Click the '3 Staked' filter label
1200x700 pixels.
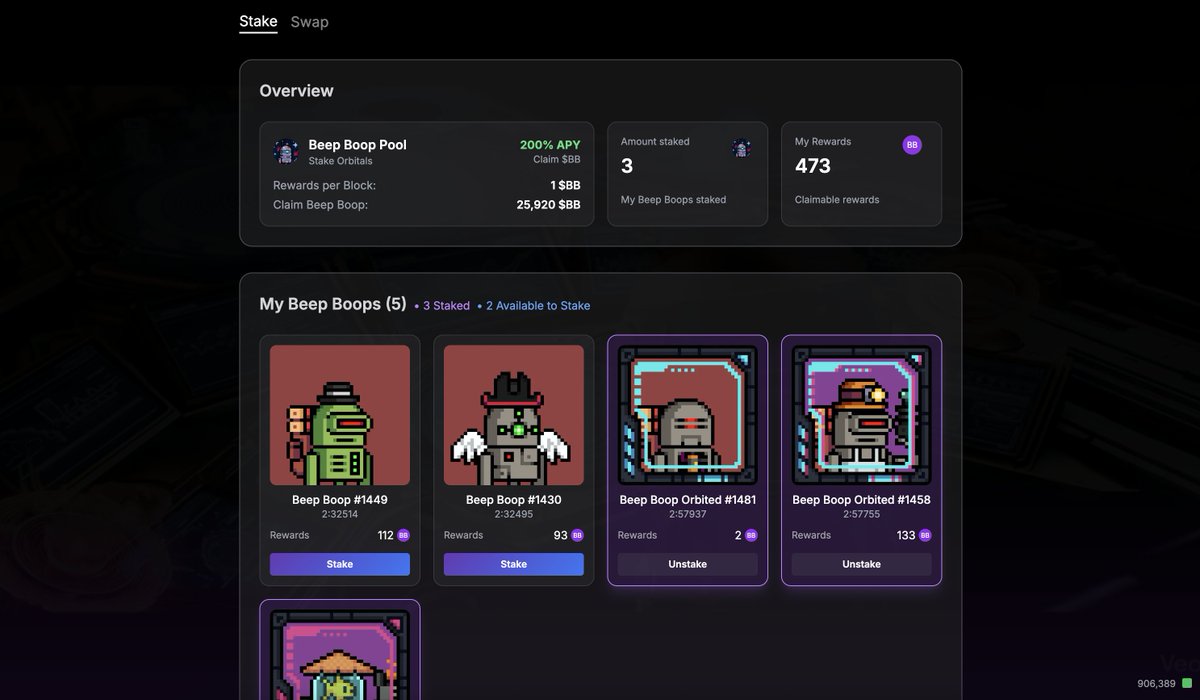[x=442, y=306]
